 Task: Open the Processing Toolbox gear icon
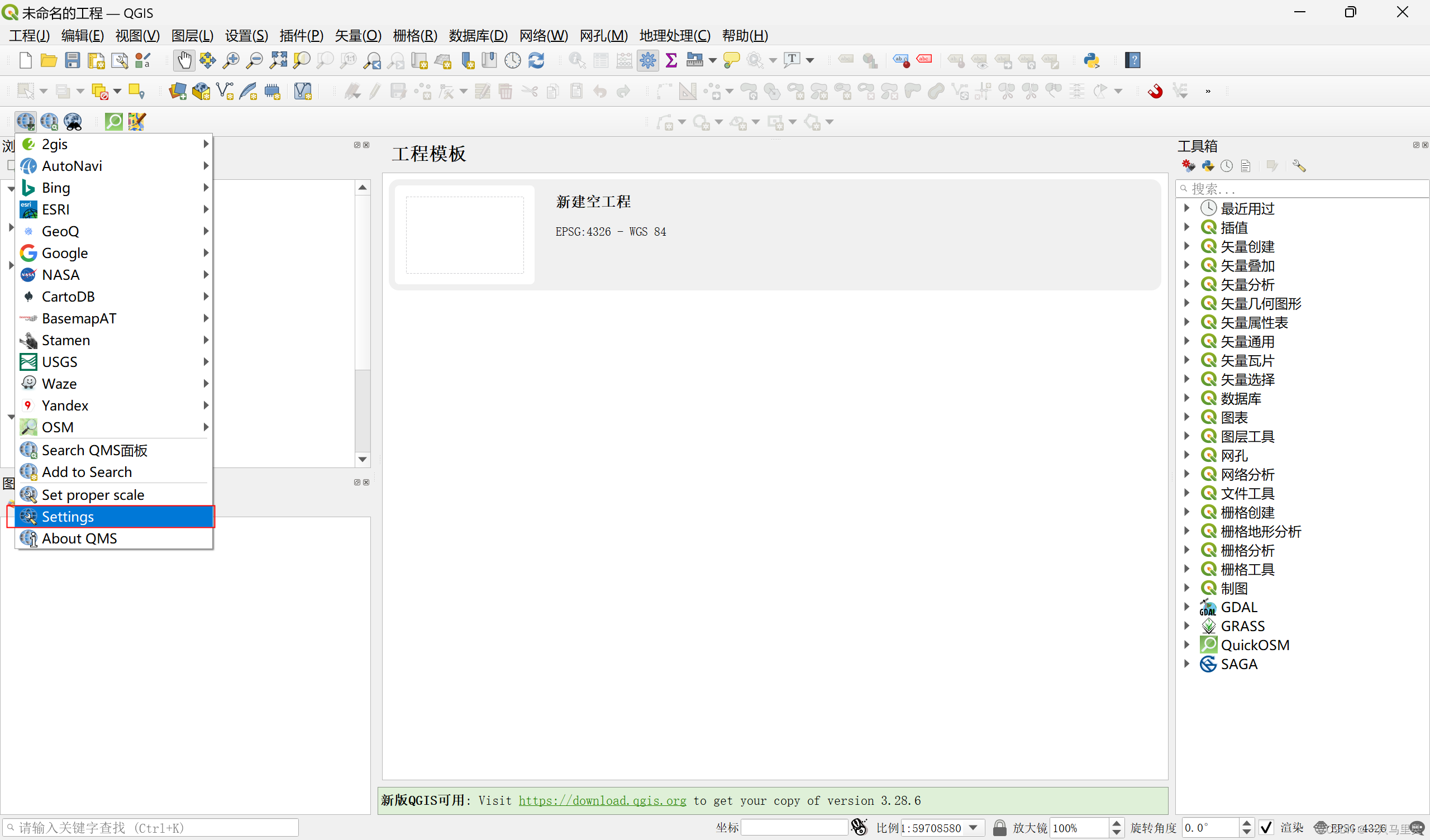coord(647,60)
